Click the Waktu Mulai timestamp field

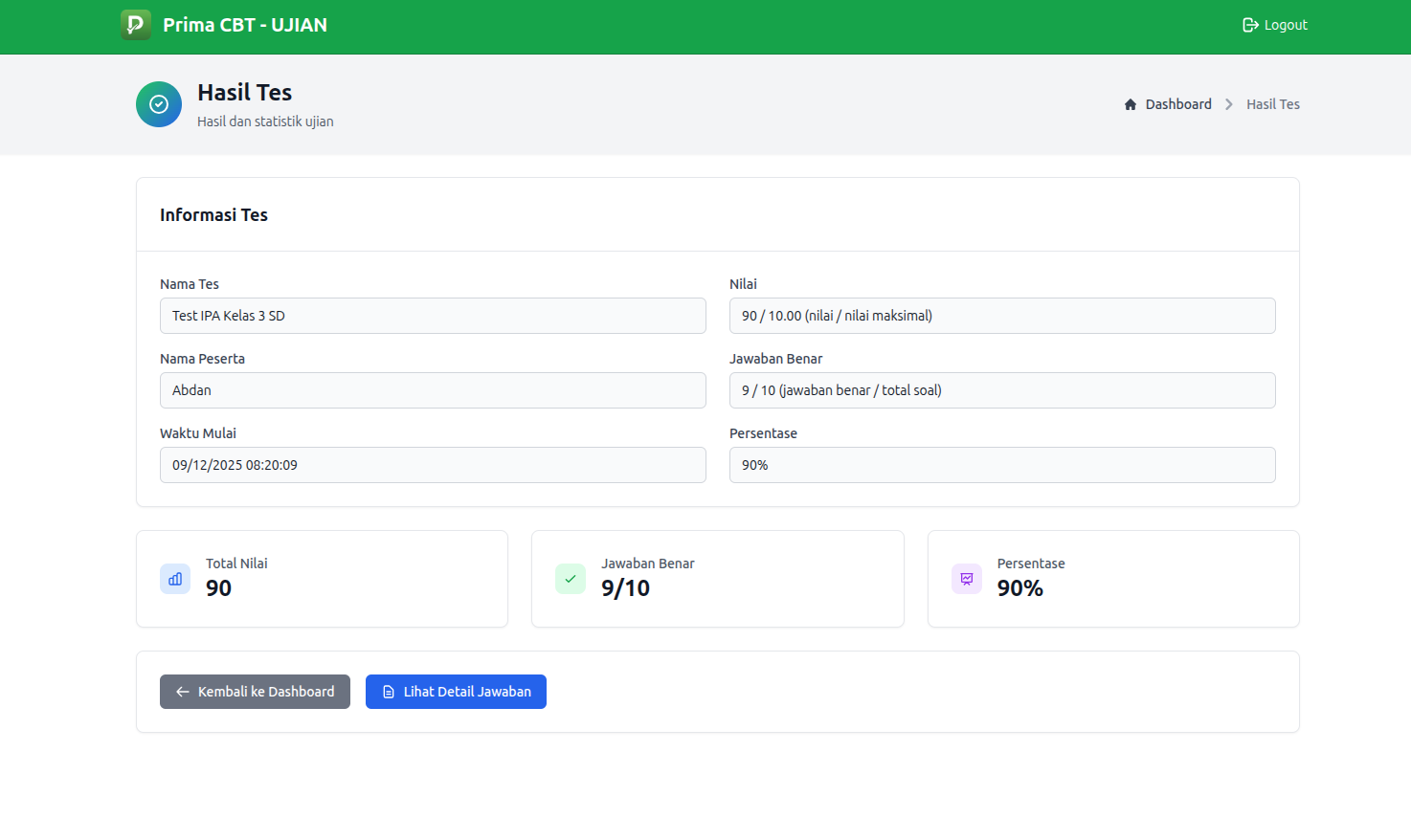pos(433,465)
